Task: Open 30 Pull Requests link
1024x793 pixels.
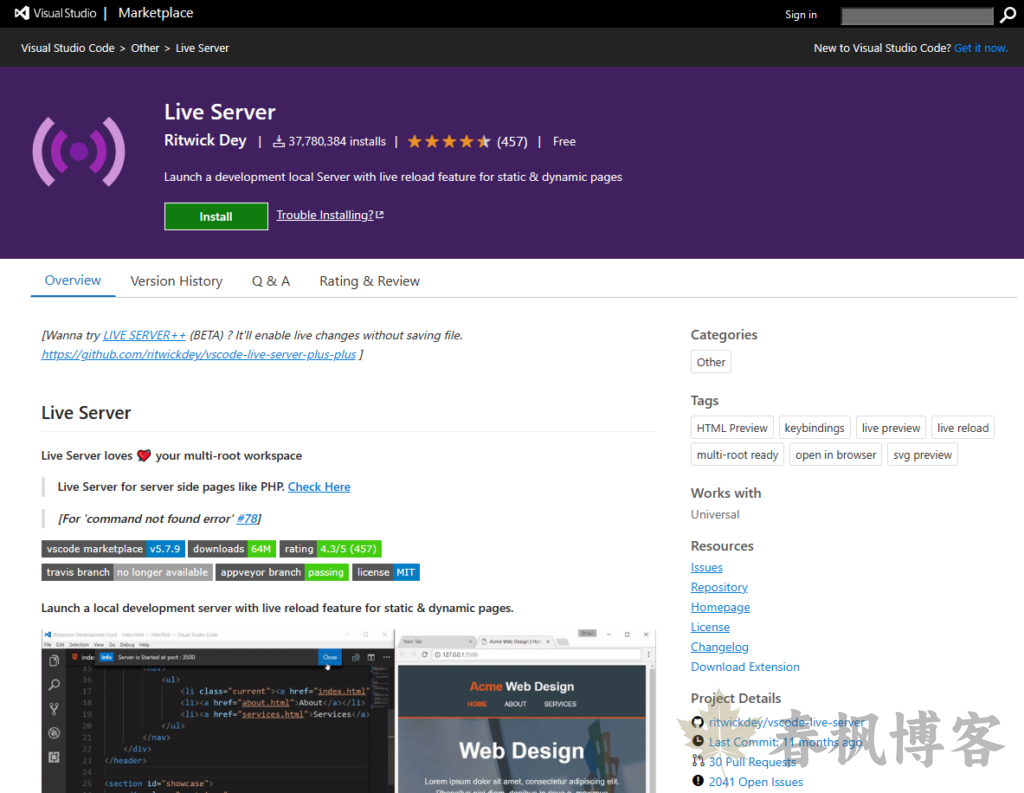Action: point(752,762)
